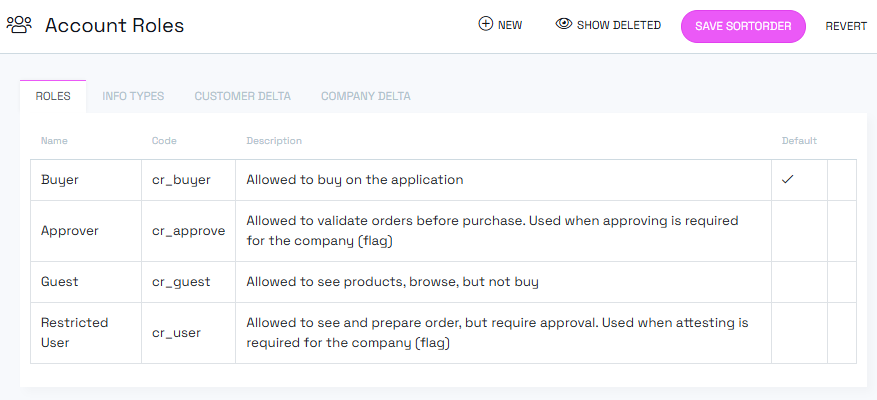This screenshot has width=877, height=400.
Task: Select the Roles tab
Action: [x=53, y=97]
